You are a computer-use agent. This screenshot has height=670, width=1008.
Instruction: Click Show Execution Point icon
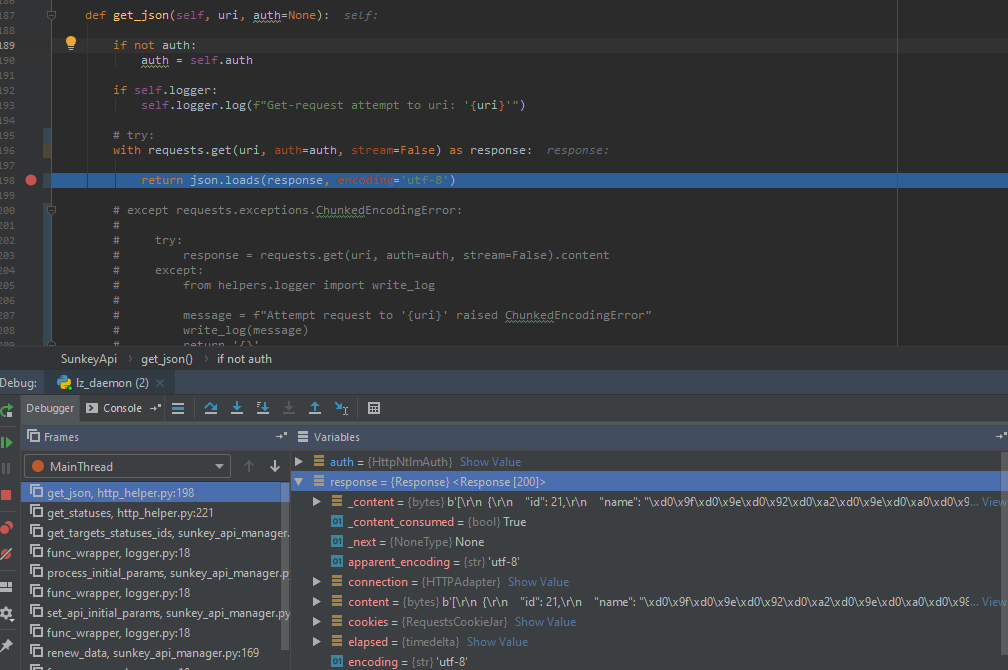pyautogui.click(x=178, y=408)
